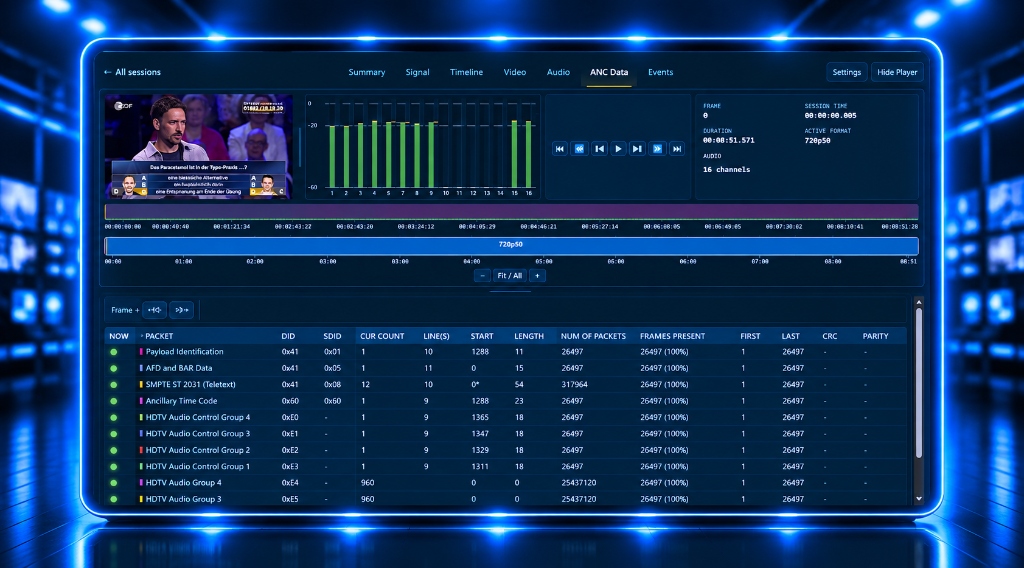
Task: Jump to the start of the recording
Action: coord(560,149)
